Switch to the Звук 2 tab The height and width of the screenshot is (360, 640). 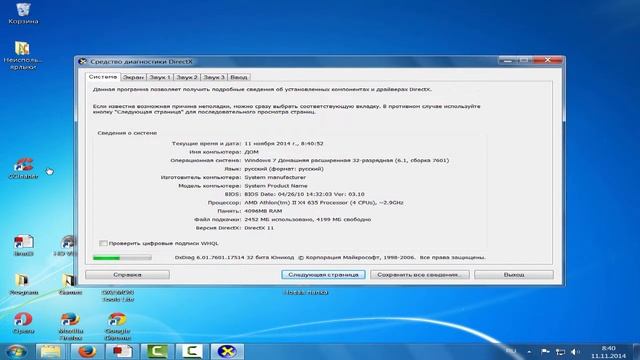pyautogui.click(x=187, y=77)
